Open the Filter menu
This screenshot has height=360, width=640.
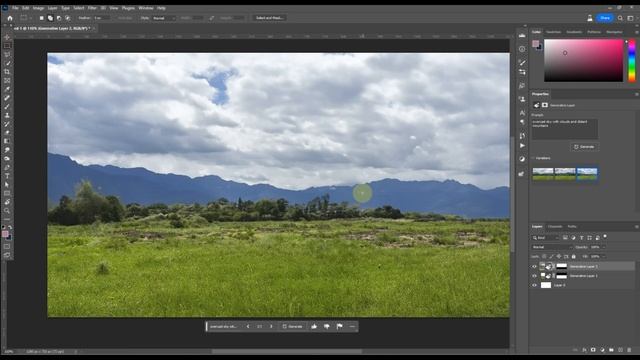coord(92,8)
